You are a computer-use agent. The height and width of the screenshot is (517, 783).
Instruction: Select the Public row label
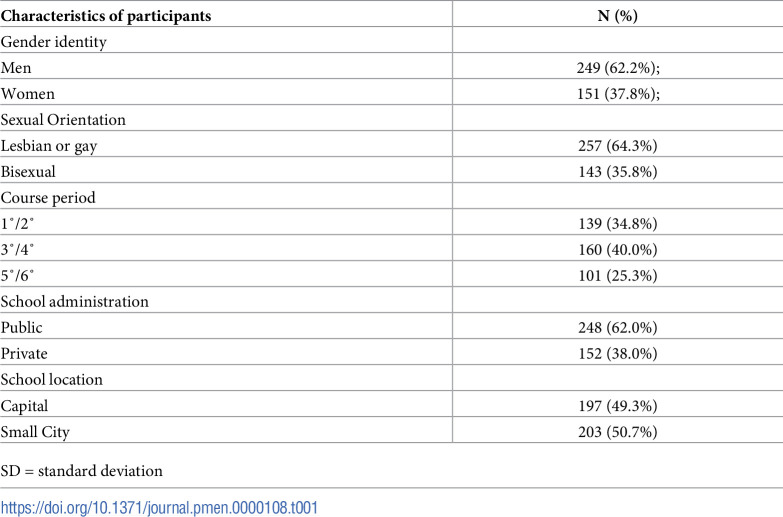tap(21, 328)
